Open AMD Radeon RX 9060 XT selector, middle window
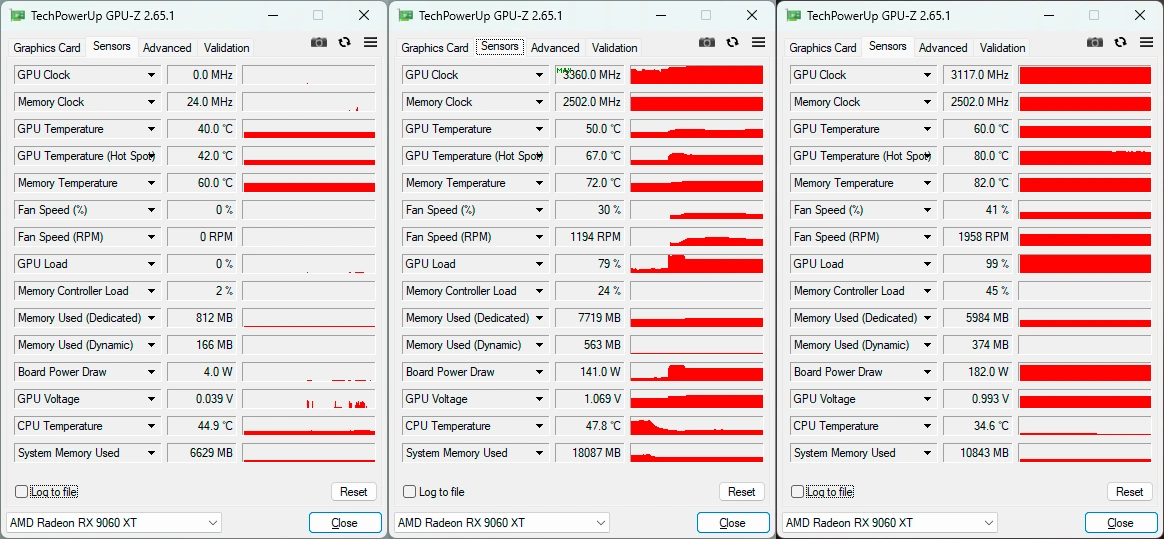Viewport: 1164px width, 539px height. point(502,523)
